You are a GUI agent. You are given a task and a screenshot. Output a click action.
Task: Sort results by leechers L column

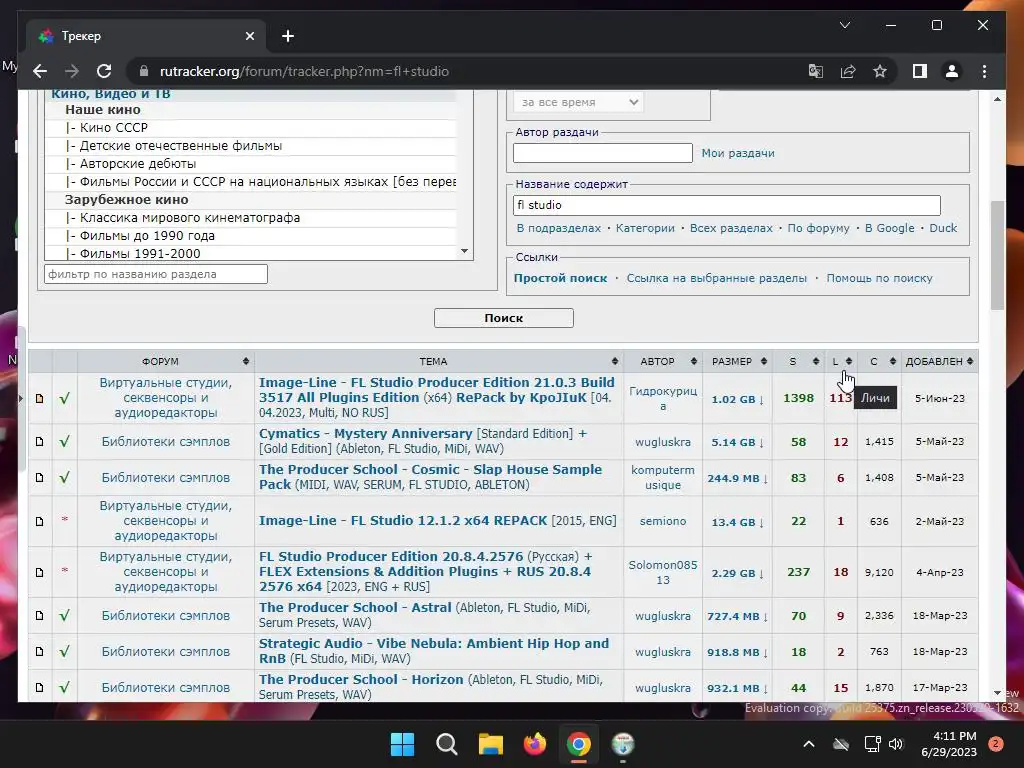point(840,361)
